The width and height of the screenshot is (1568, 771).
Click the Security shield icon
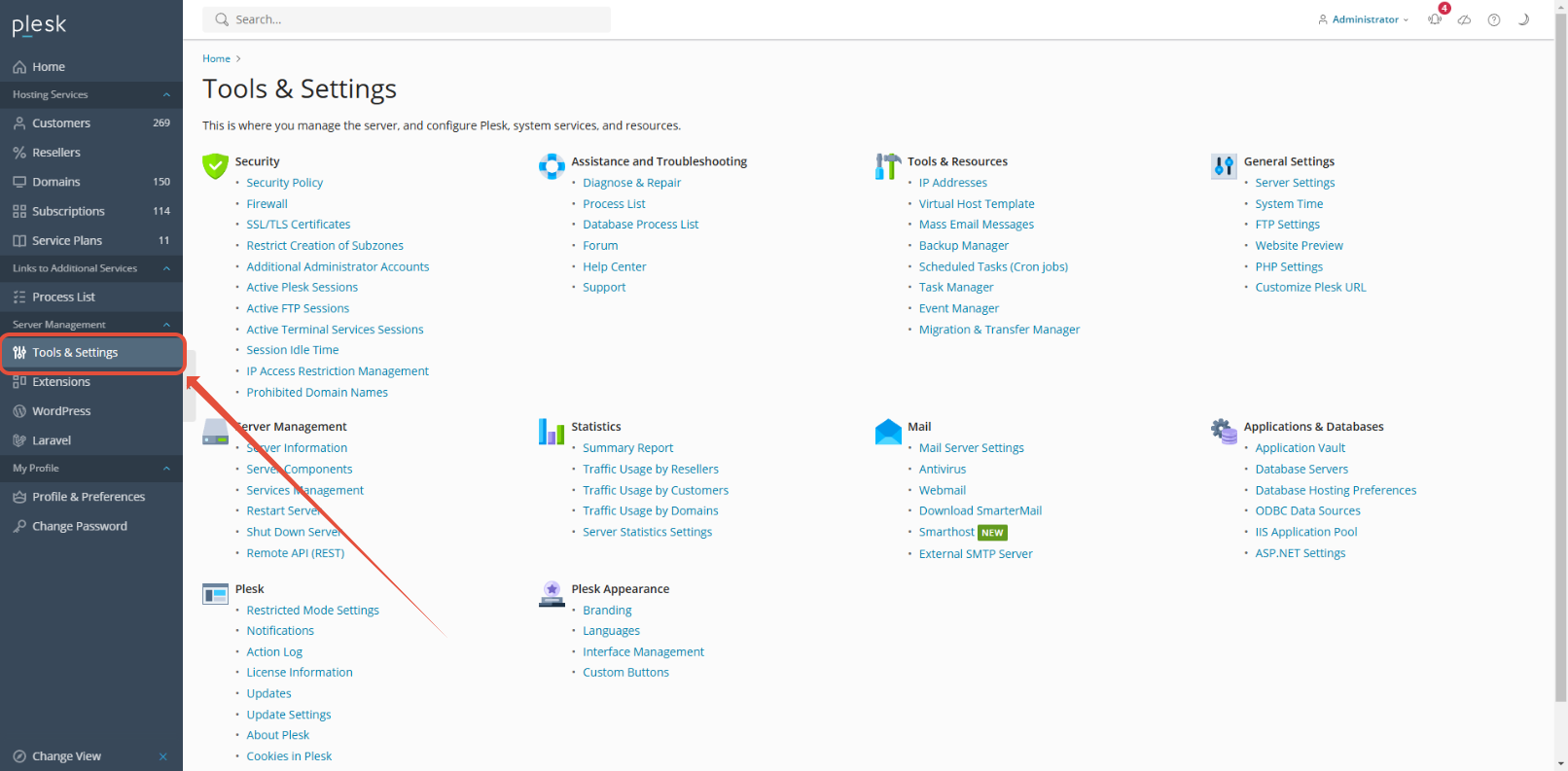[x=215, y=166]
